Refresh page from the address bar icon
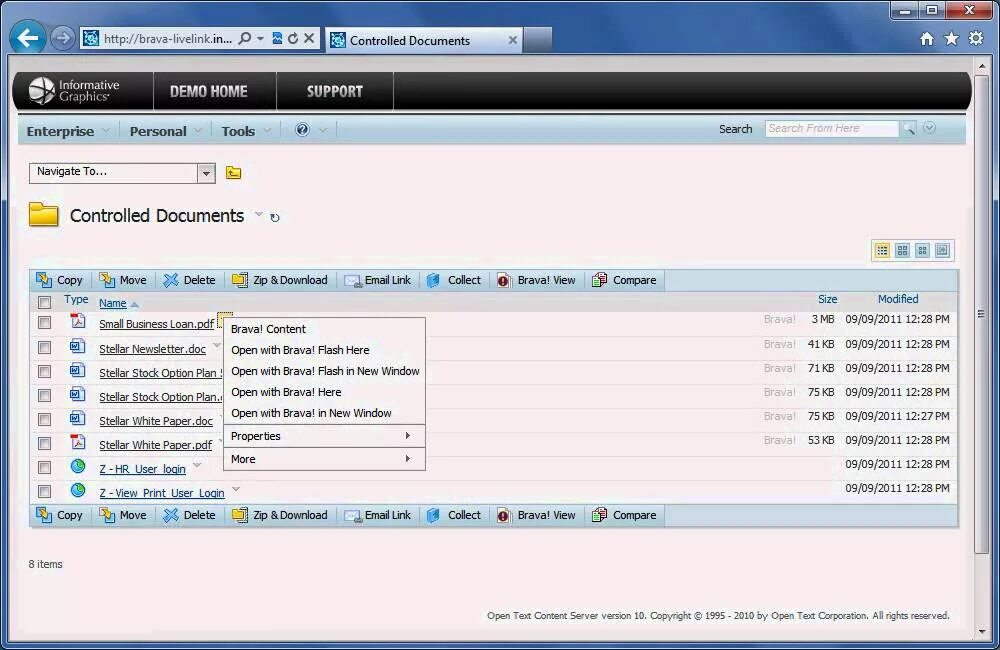 (x=293, y=38)
